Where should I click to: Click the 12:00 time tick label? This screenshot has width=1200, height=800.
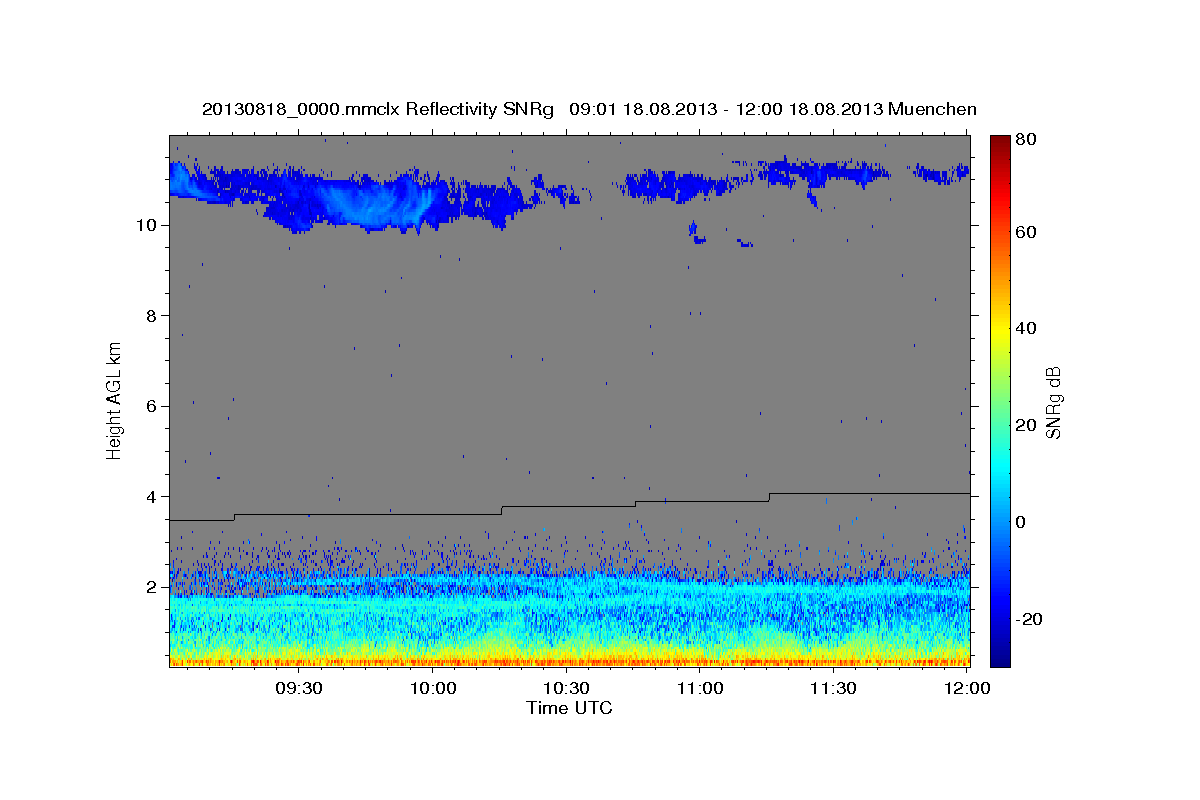[966, 689]
